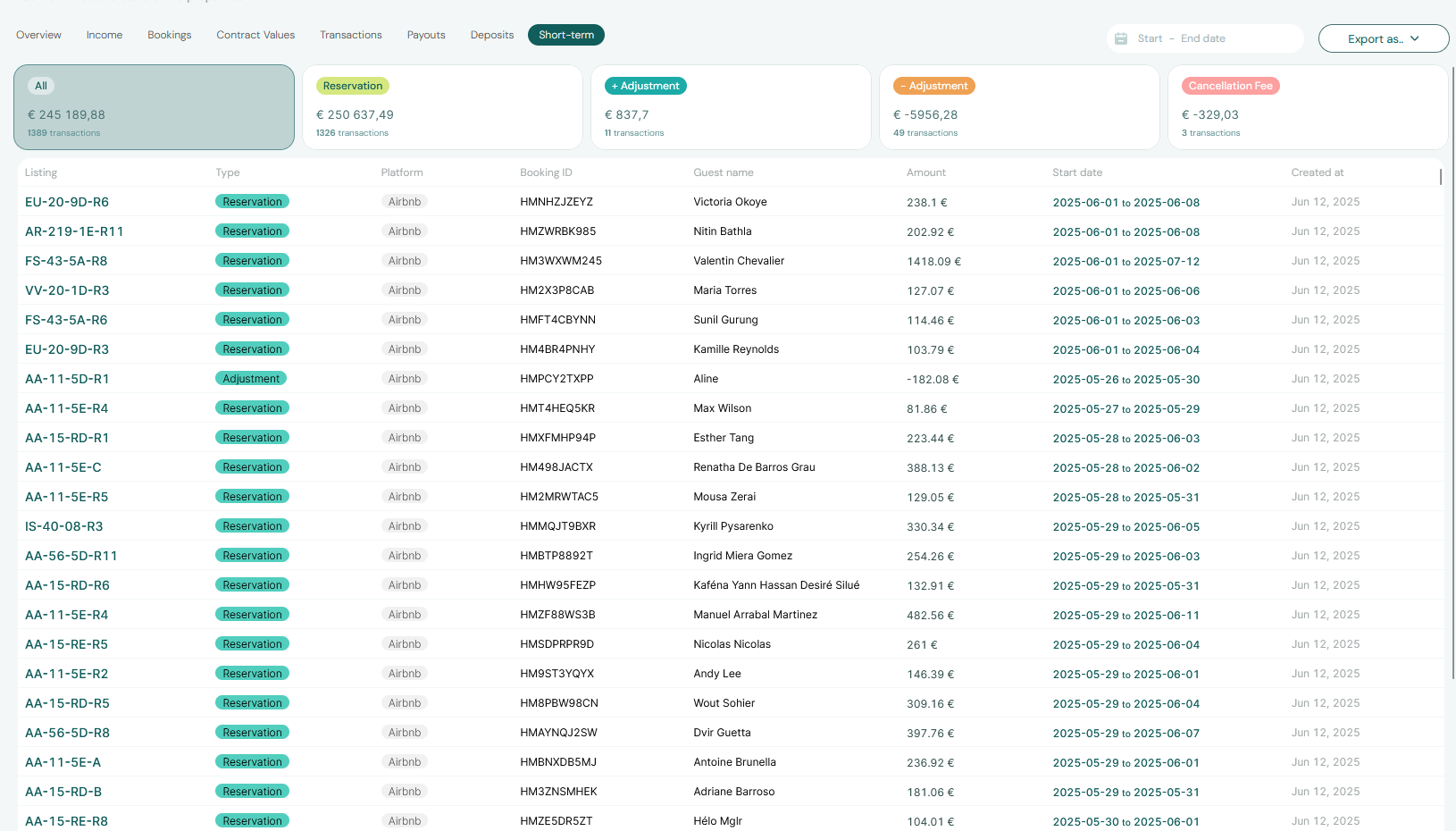
Task: Select the Contract Values tab
Action: point(255,35)
